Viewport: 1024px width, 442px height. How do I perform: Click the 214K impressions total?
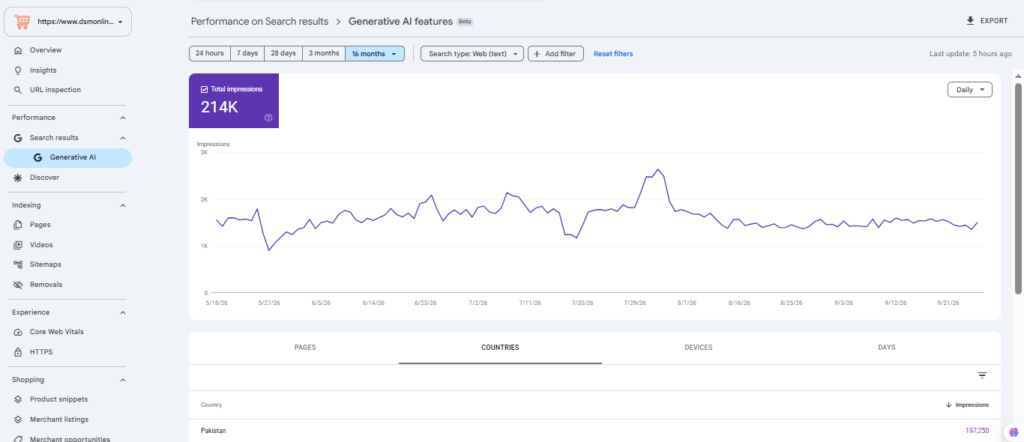[219, 107]
